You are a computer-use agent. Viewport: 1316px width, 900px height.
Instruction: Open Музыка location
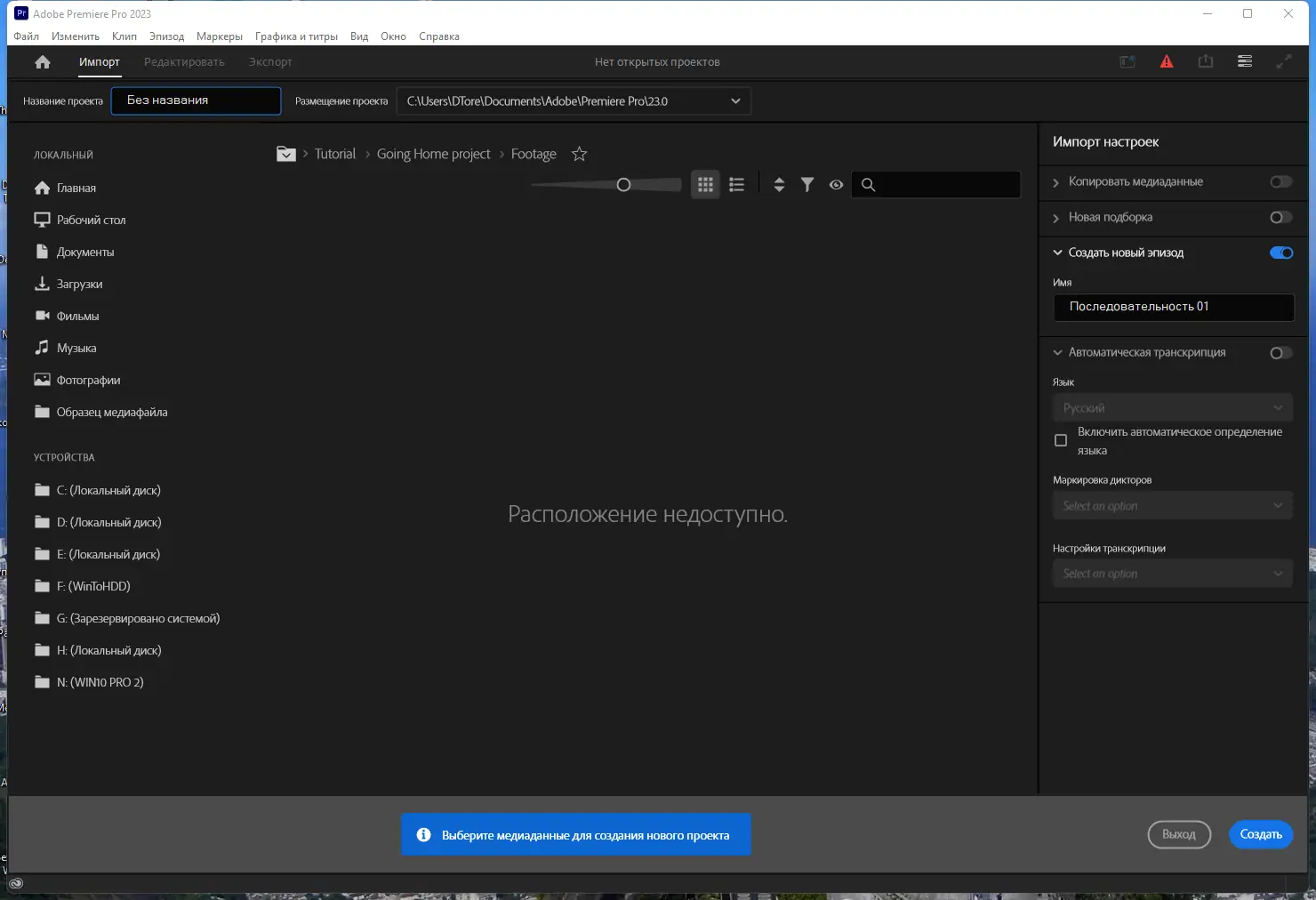(x=65, y=348)
